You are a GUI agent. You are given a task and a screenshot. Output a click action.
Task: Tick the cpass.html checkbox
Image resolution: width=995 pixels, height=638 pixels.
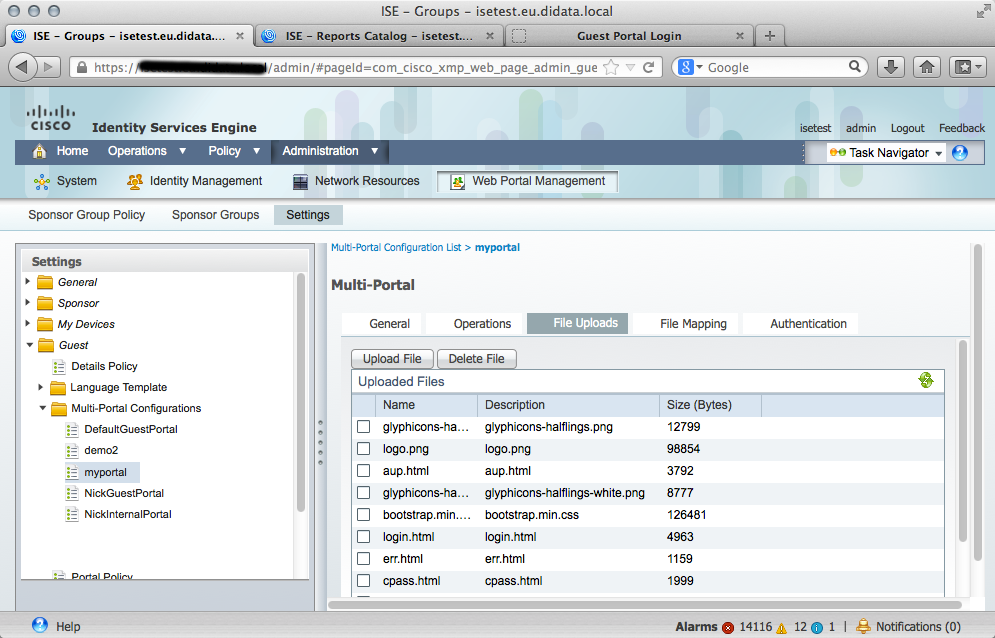[x=364, y=581]
